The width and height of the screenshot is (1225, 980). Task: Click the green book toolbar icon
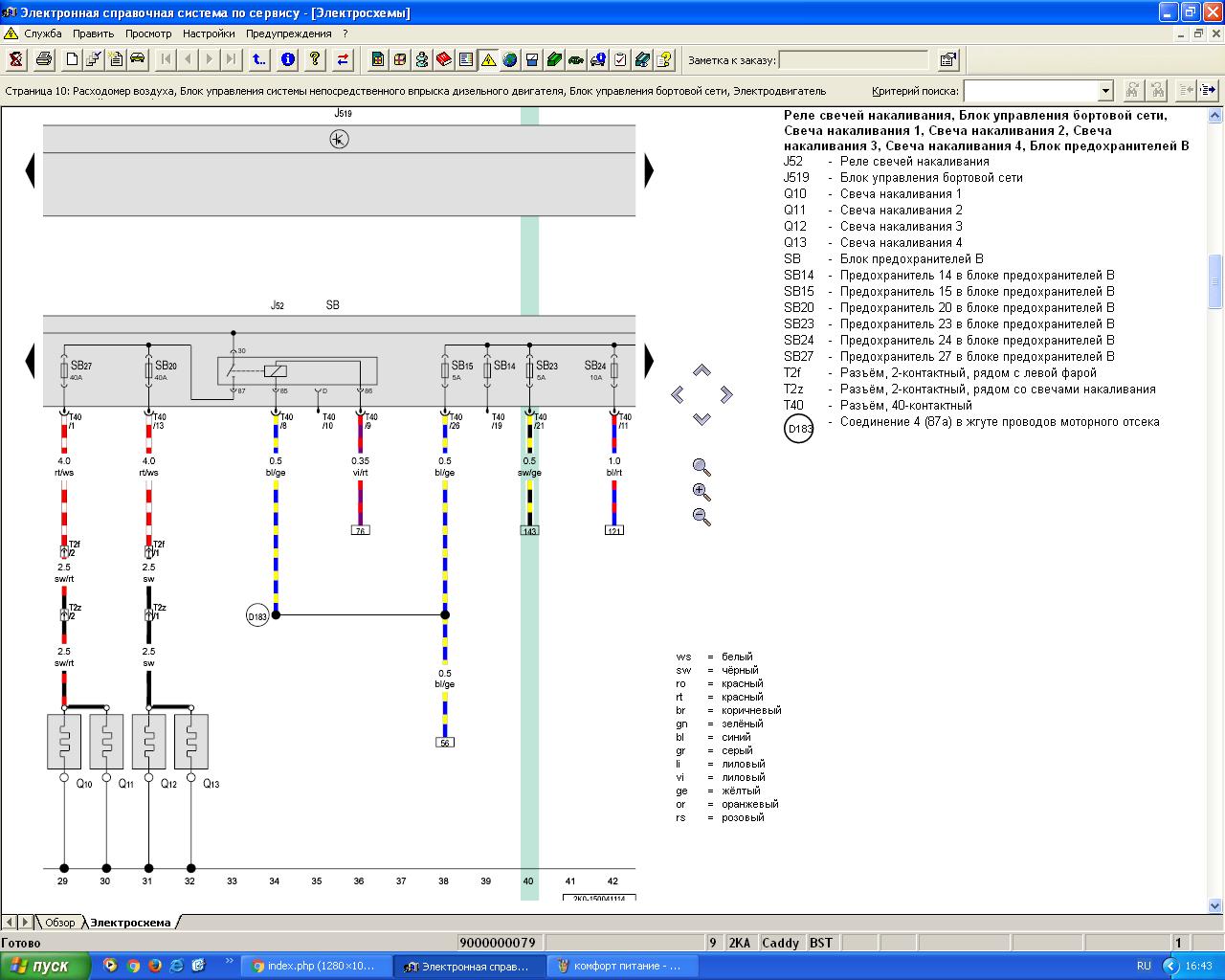coord(554,59)
